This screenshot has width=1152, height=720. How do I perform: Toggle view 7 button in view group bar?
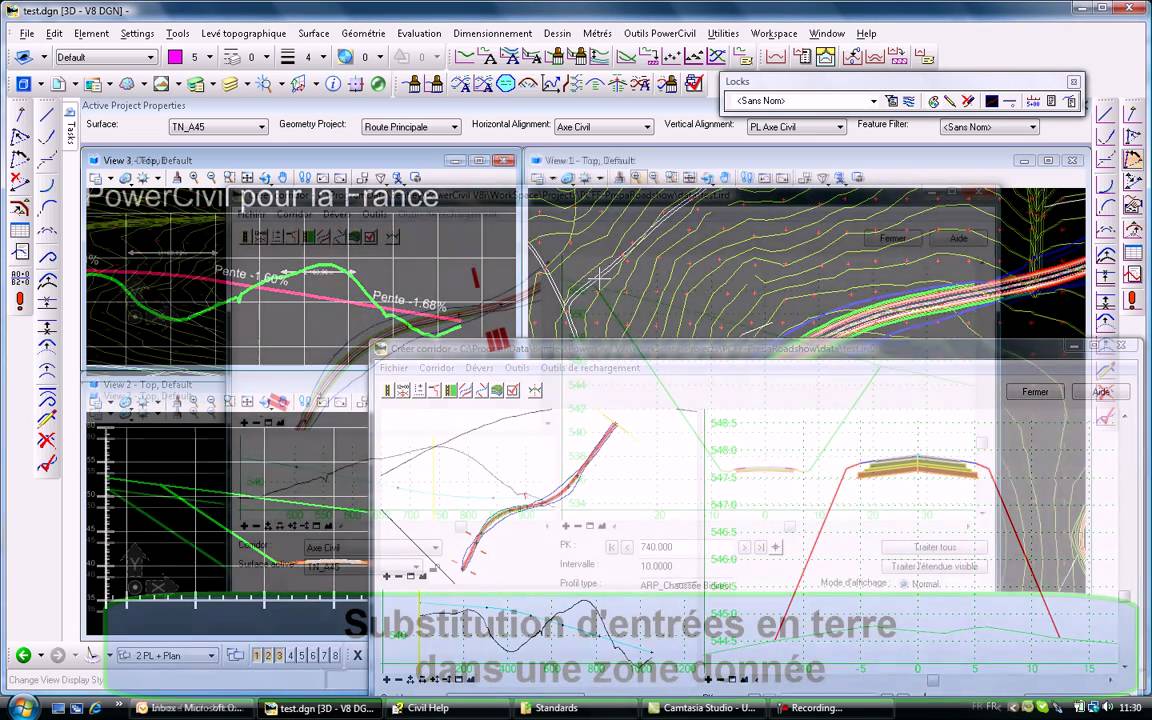pyautogui.click(x=324, y=655)
